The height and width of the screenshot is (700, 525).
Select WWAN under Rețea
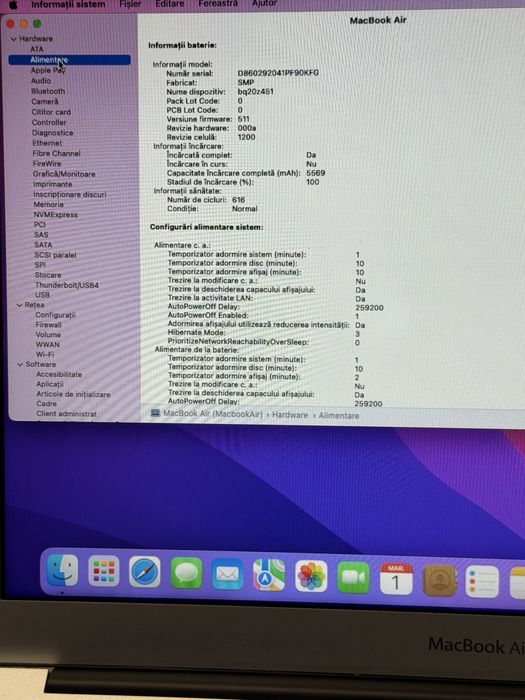[x=48, y=344]
